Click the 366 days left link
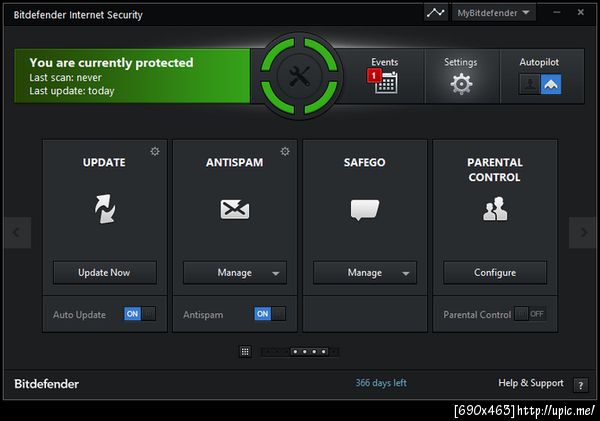The image size is (600, 421). (381, 383)
